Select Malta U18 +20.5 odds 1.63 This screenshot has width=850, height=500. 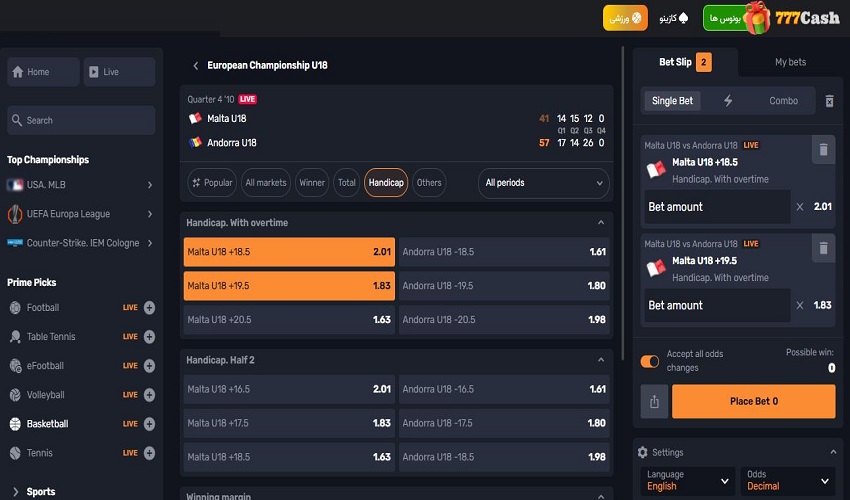pyautogui.click(x=289, y=320)
